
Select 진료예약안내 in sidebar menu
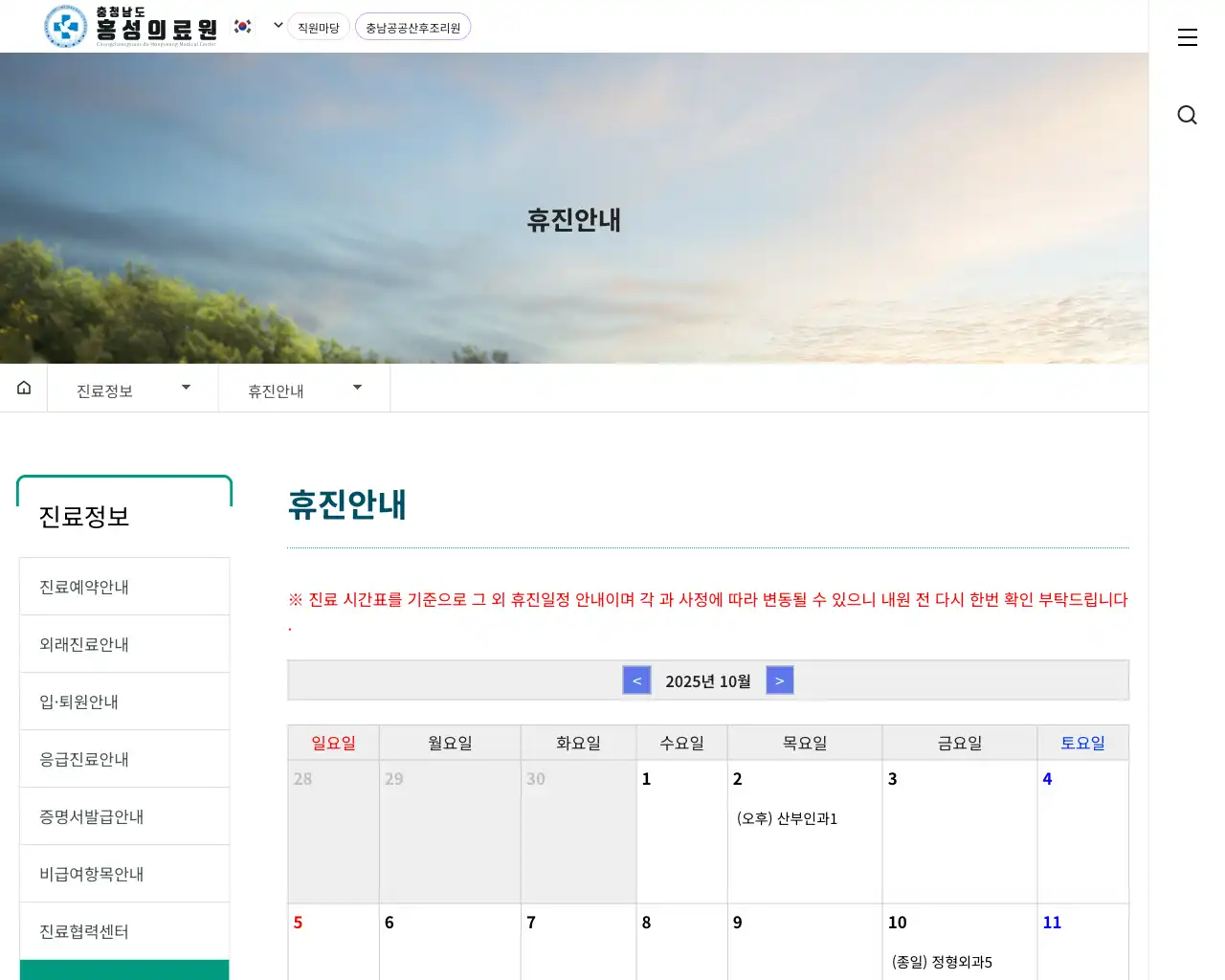124,587
